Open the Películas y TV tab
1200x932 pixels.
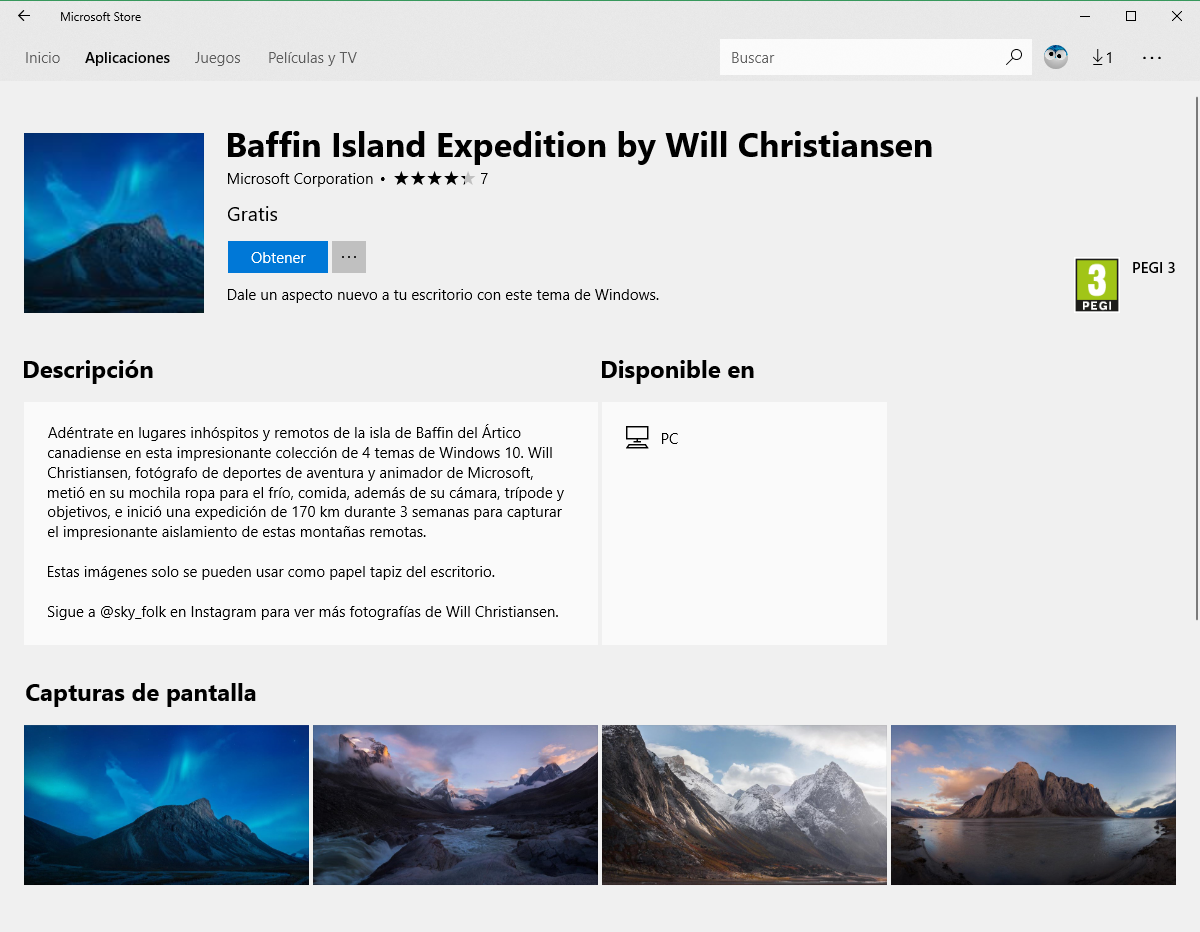click(312, 58)
